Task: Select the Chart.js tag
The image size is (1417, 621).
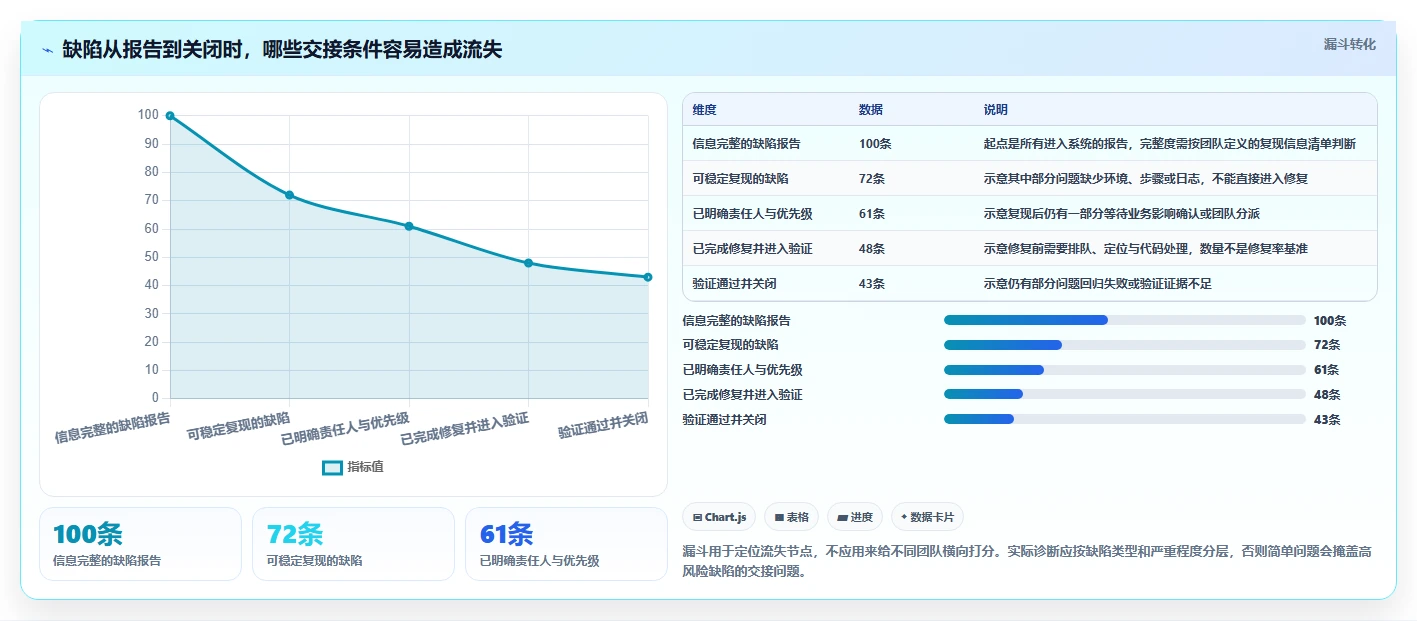Action: click(719, 517)
